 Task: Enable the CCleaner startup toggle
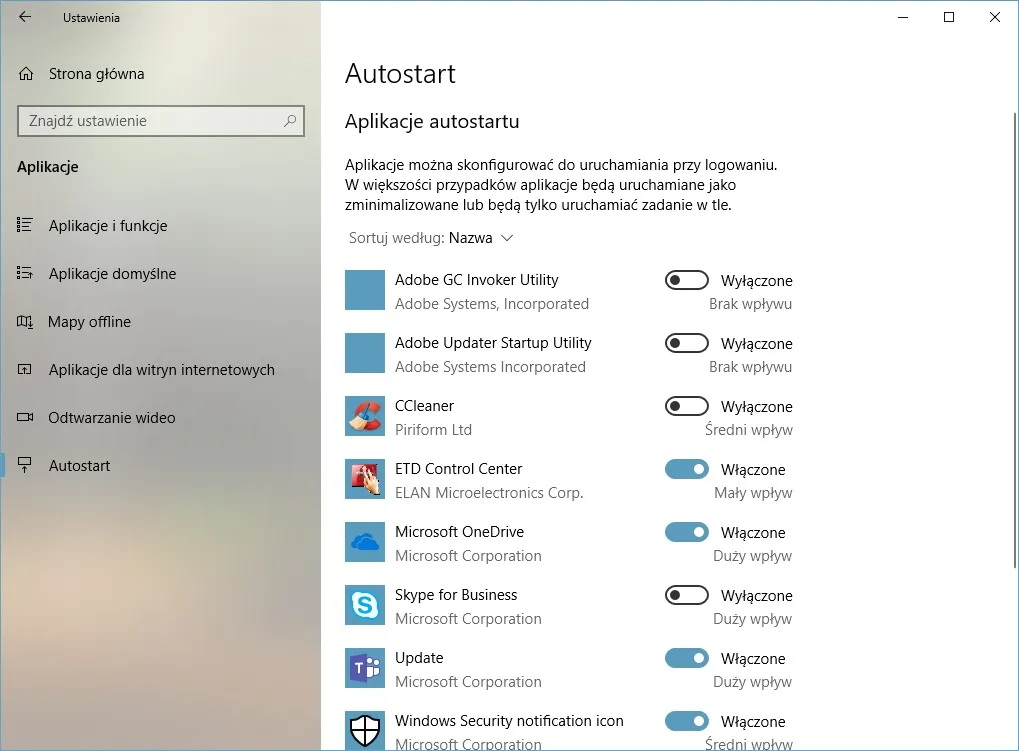(x=686, y=406)
